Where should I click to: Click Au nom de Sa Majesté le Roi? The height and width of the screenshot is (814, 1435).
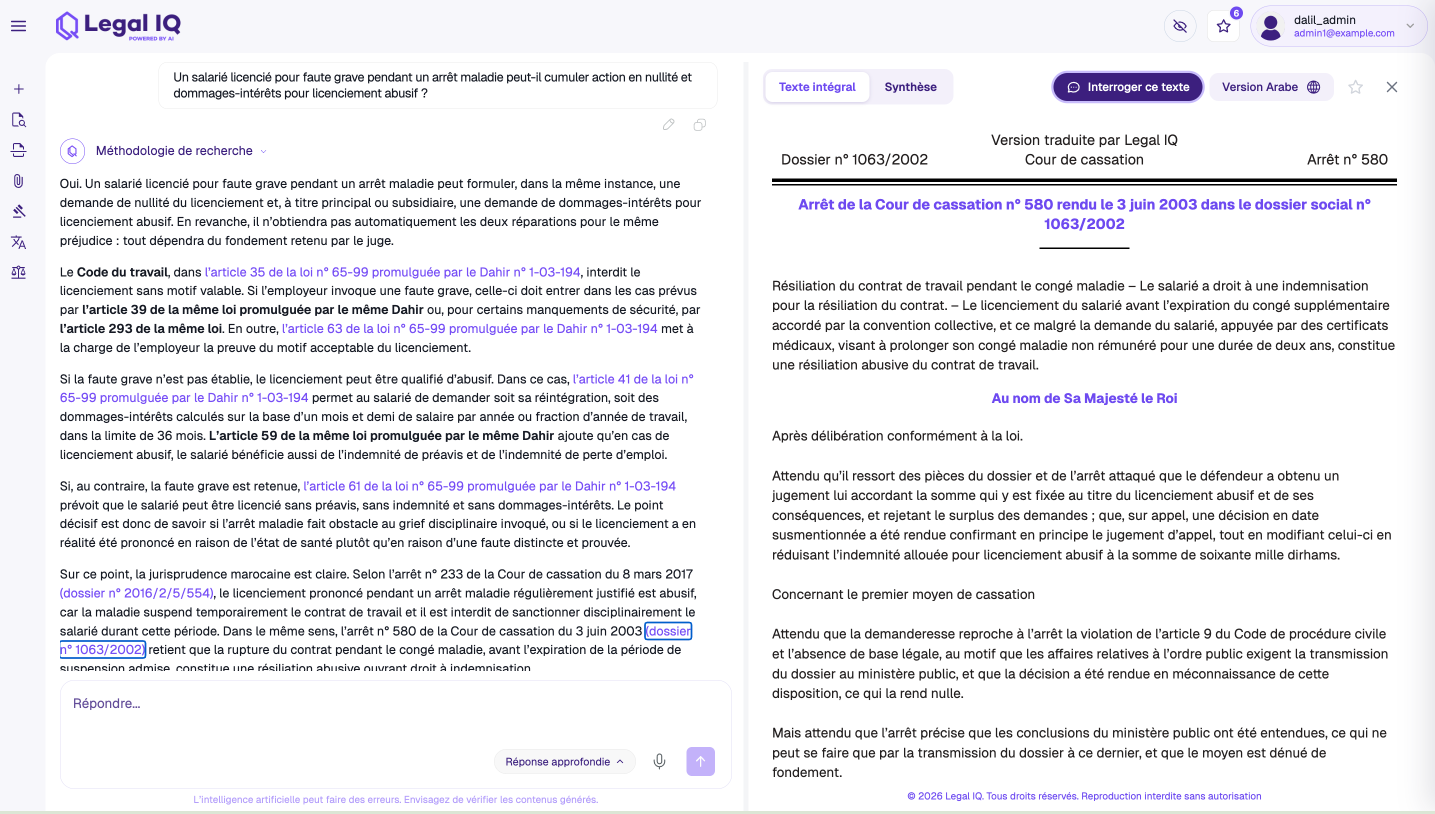(1084, 398)
